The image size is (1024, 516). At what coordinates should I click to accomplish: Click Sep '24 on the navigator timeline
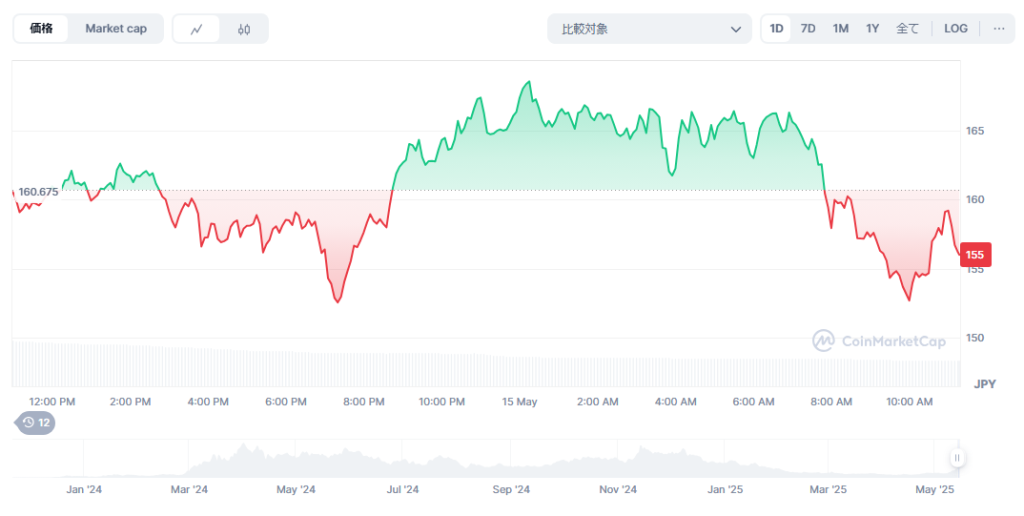(511, 490)
